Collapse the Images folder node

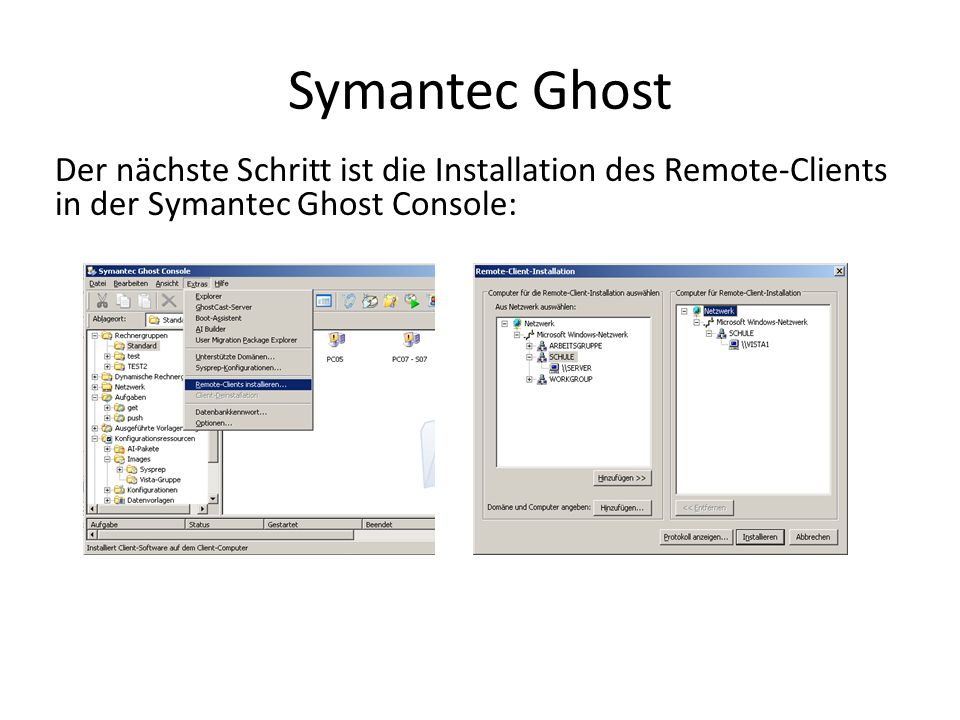point(107,459)
